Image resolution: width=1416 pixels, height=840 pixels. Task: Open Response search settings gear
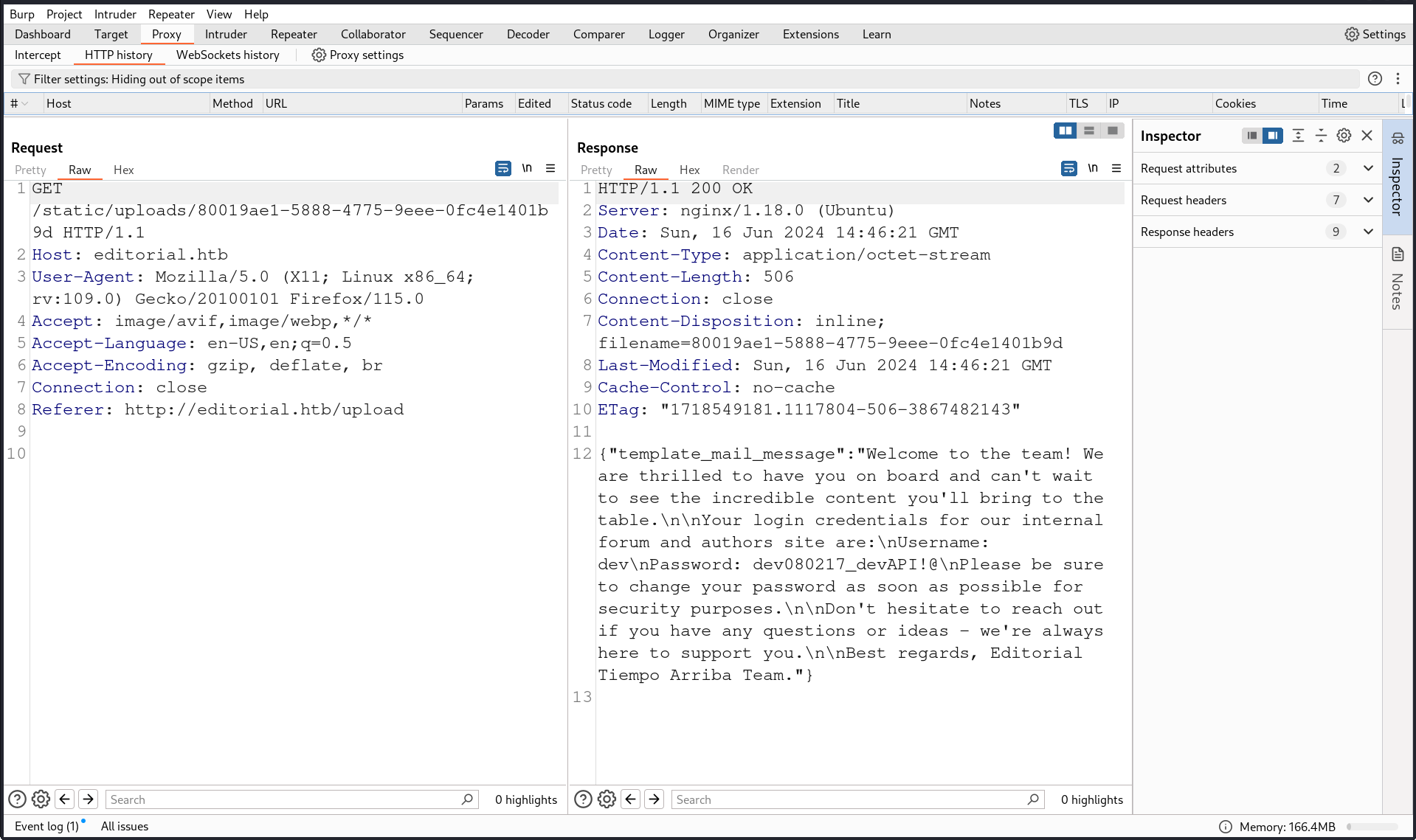click(607, 799)
